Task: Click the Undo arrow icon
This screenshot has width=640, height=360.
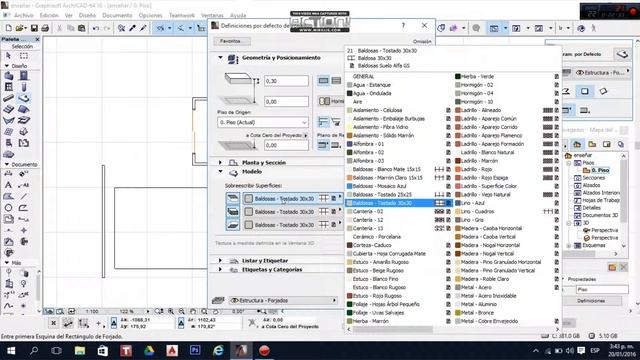Action: (x=96, y=28)
